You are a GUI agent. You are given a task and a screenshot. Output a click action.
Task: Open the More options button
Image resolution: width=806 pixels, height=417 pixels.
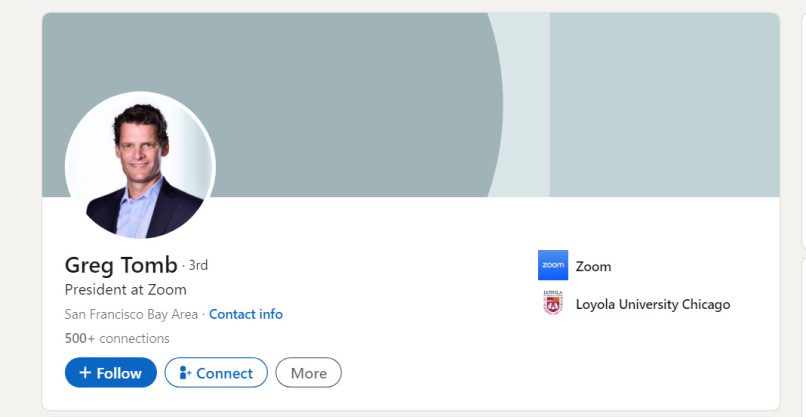[x=308, y=373]
